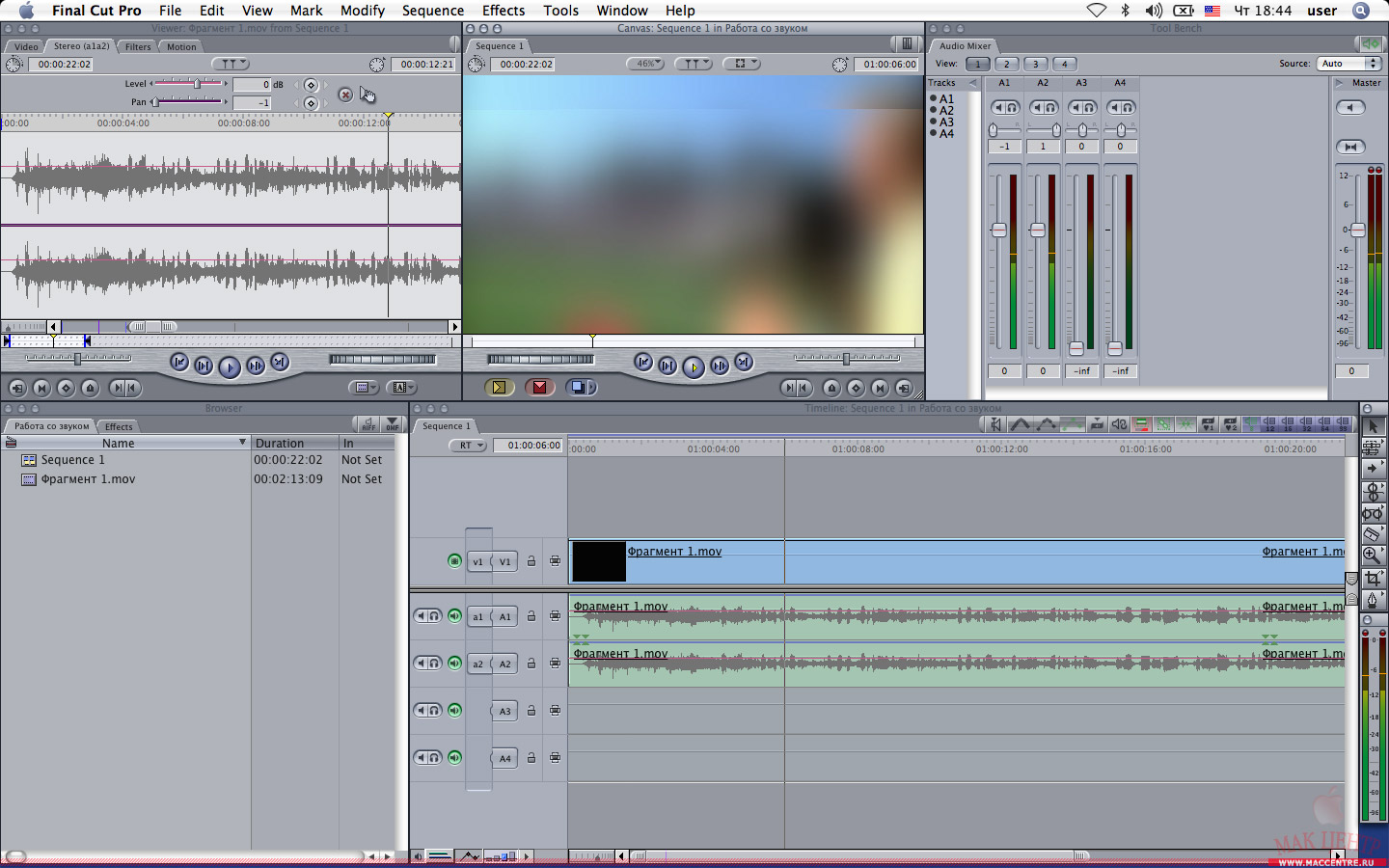The image size is (1389, 868).
Task: Click the Duration column header in Browser
Action: tap(294, 443)
